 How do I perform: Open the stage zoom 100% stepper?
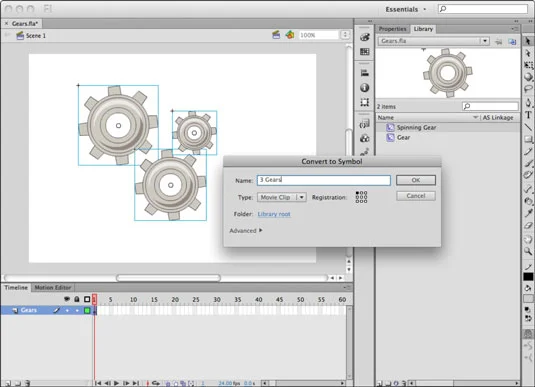click(x=345, y=35)
